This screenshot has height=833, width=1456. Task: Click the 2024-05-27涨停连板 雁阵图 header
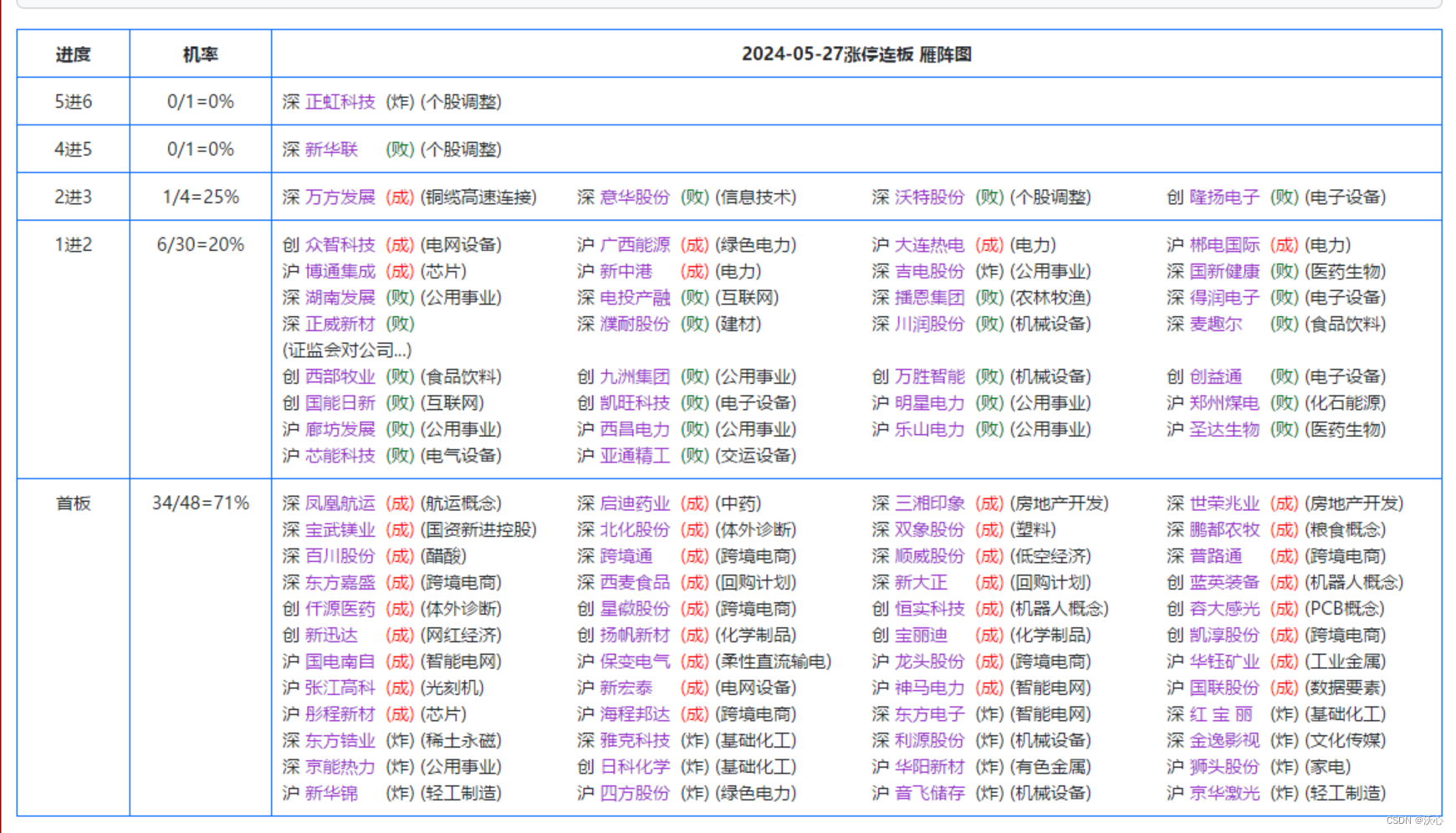(856, 54)
